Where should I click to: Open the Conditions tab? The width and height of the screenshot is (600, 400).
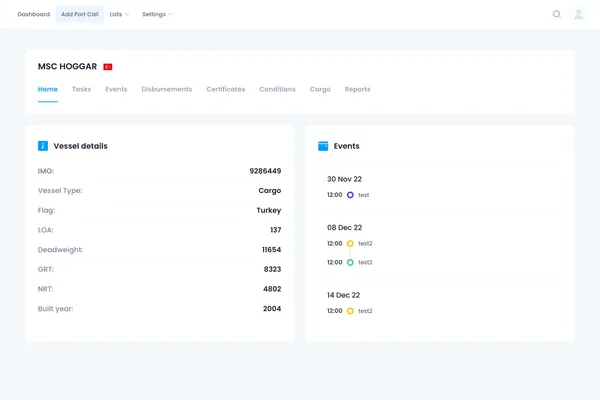(277, 89)
